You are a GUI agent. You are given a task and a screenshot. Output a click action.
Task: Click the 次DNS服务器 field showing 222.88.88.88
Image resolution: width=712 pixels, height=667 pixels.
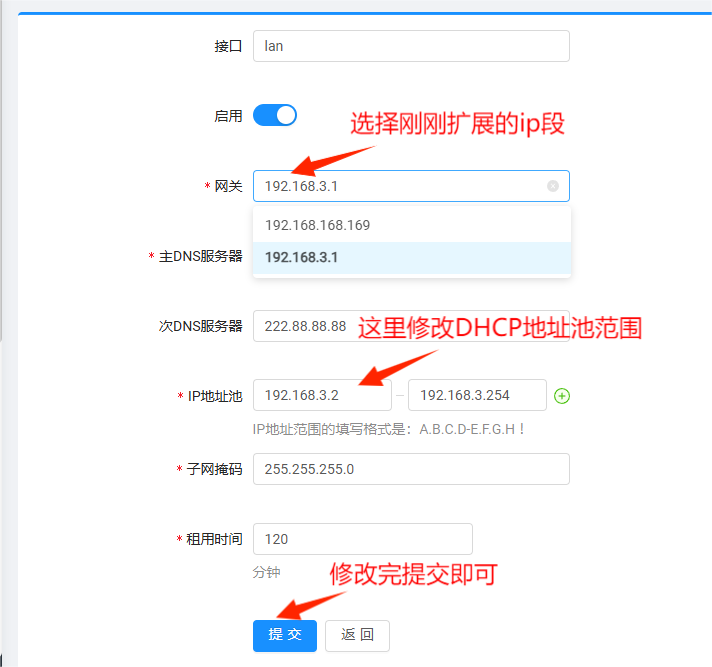pyautogui.click(x=303, y=326)
